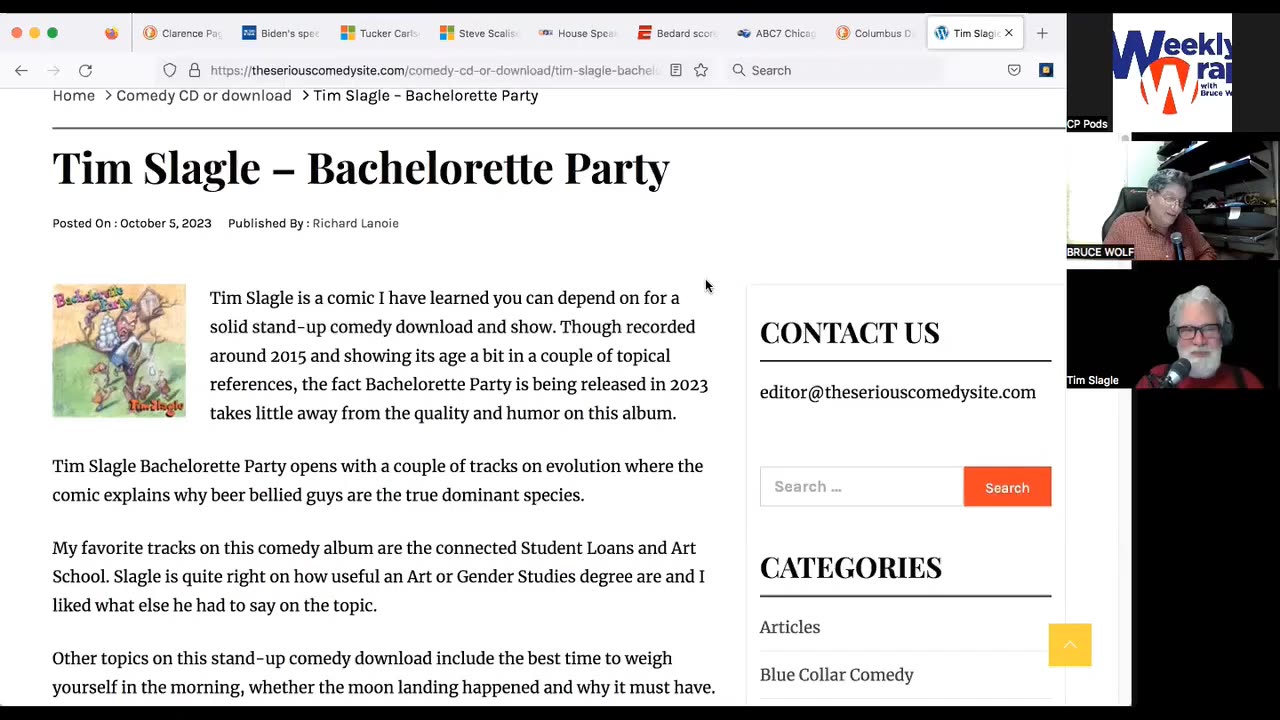The image size is (1280, 720).
Task: Click the forward navigation arrow
Action: point(54,70)
